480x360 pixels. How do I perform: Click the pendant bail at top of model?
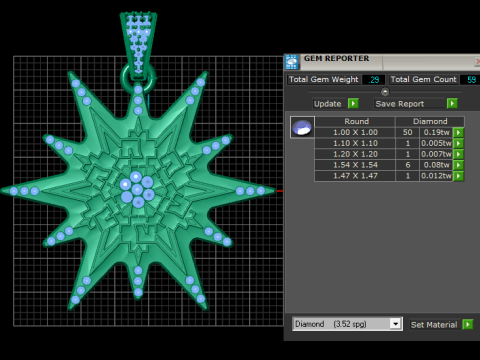tap(138, 45)
